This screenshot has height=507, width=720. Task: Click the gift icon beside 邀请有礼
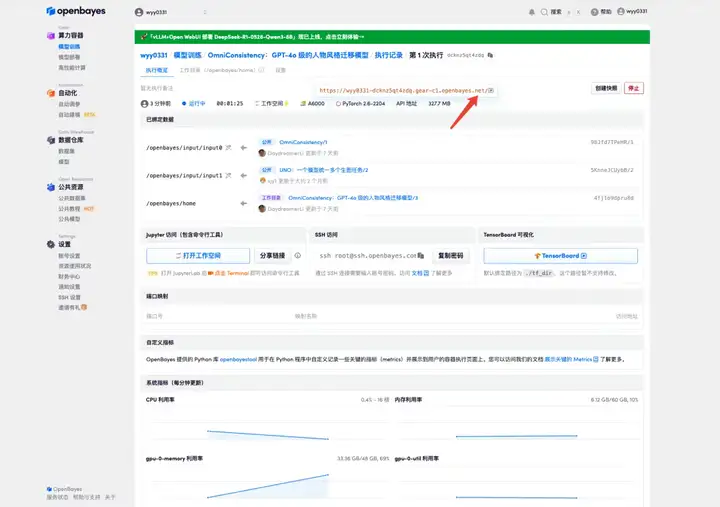point(84,307)
